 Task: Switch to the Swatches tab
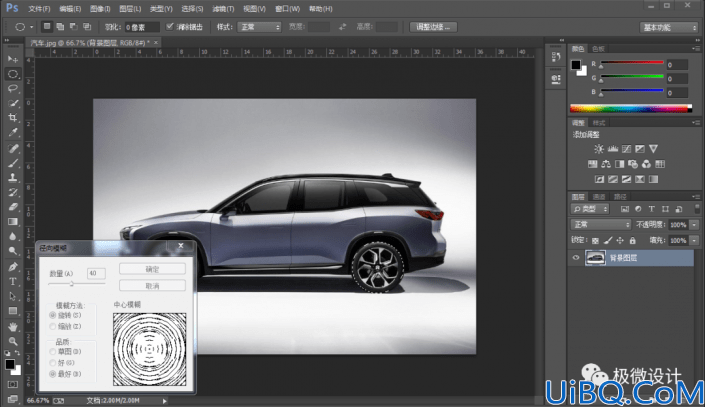[x=598, y=49]
